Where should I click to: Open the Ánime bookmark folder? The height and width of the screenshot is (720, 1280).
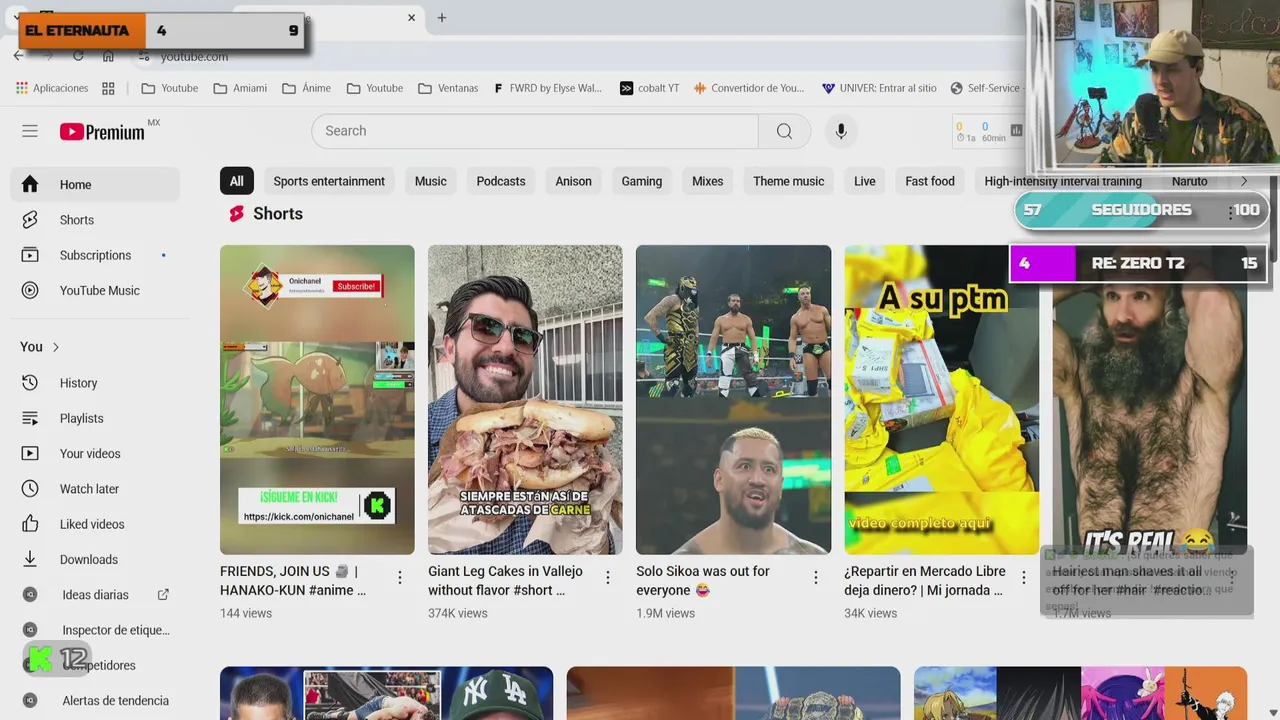(x=307, y=88)
